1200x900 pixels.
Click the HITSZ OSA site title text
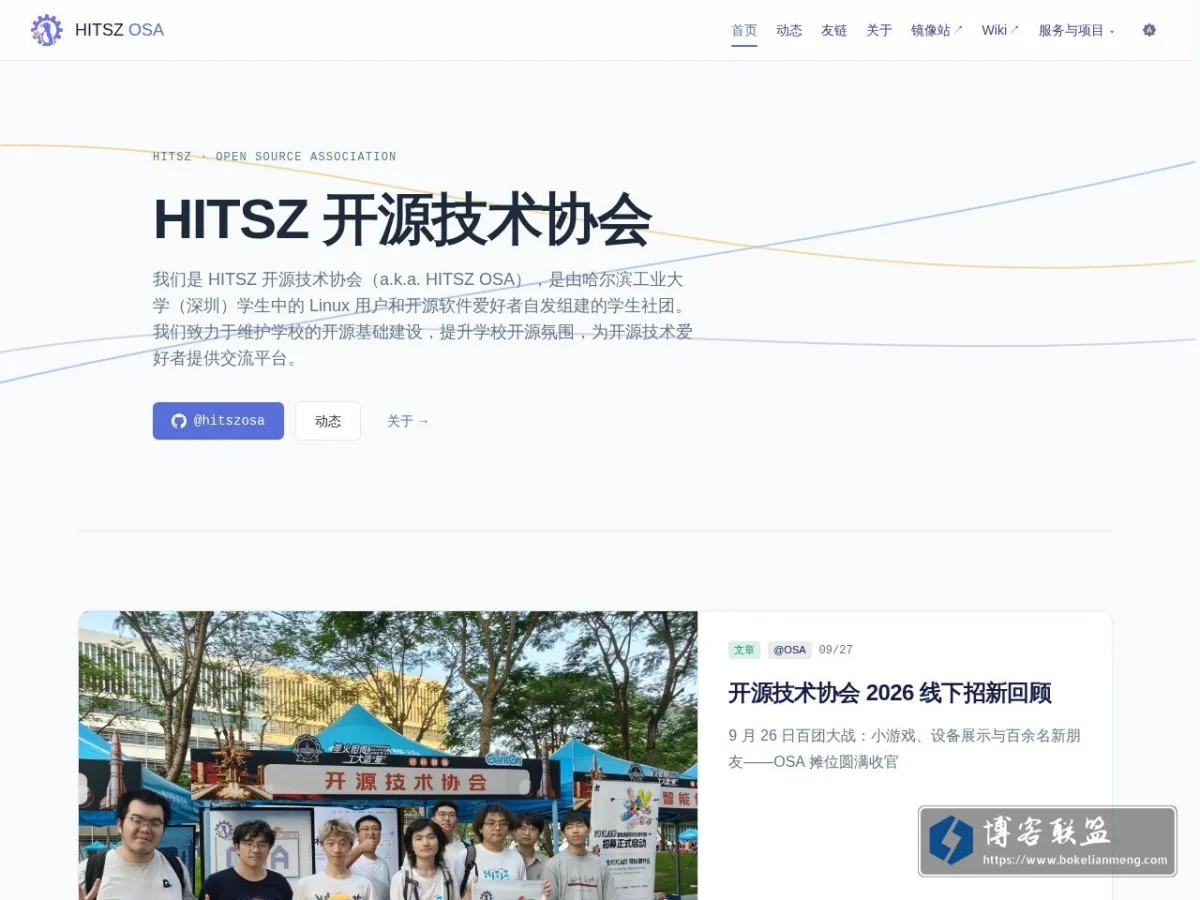[x=119, y=30]
